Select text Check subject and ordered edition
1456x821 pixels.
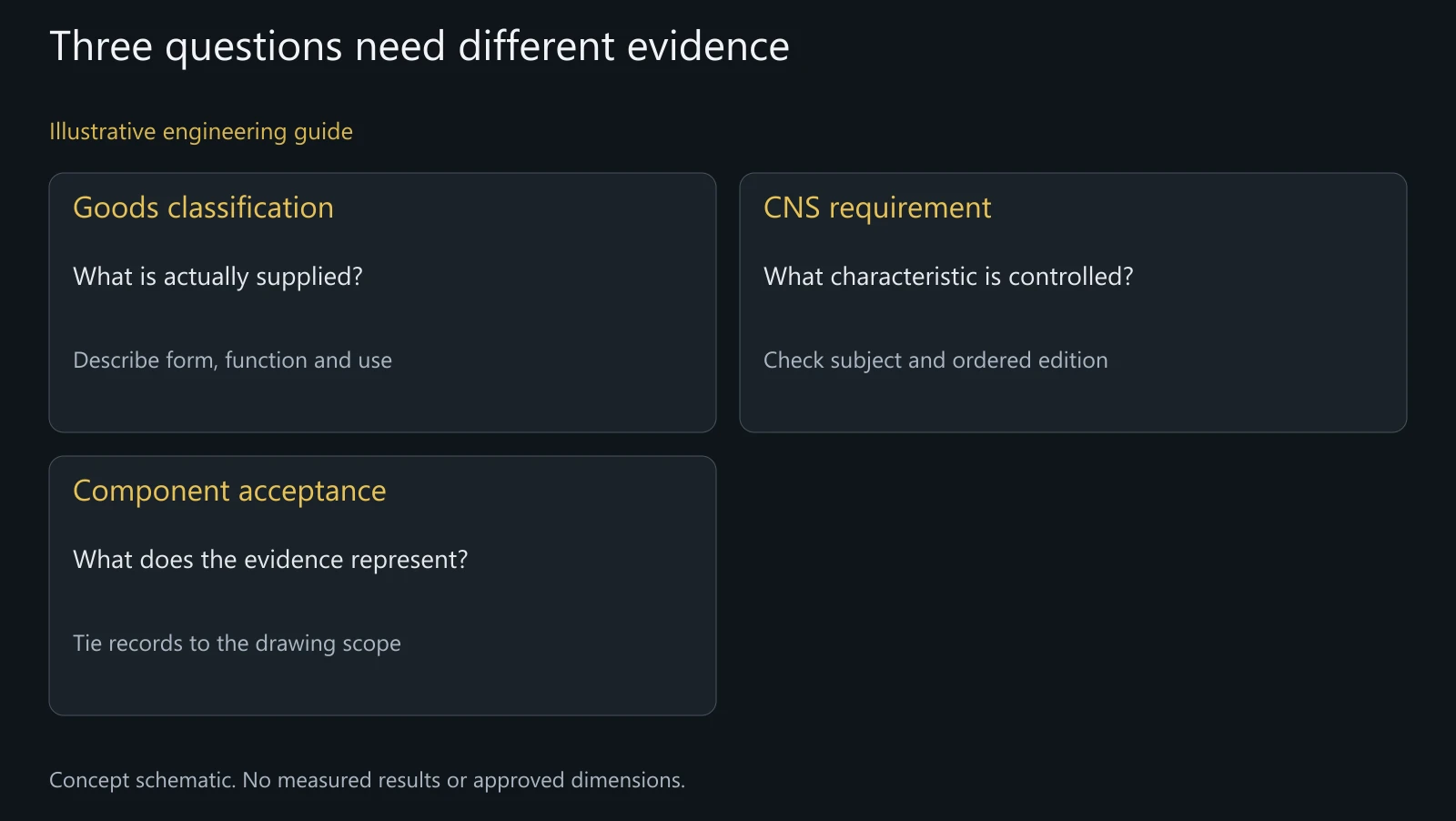tap(935, 360)
